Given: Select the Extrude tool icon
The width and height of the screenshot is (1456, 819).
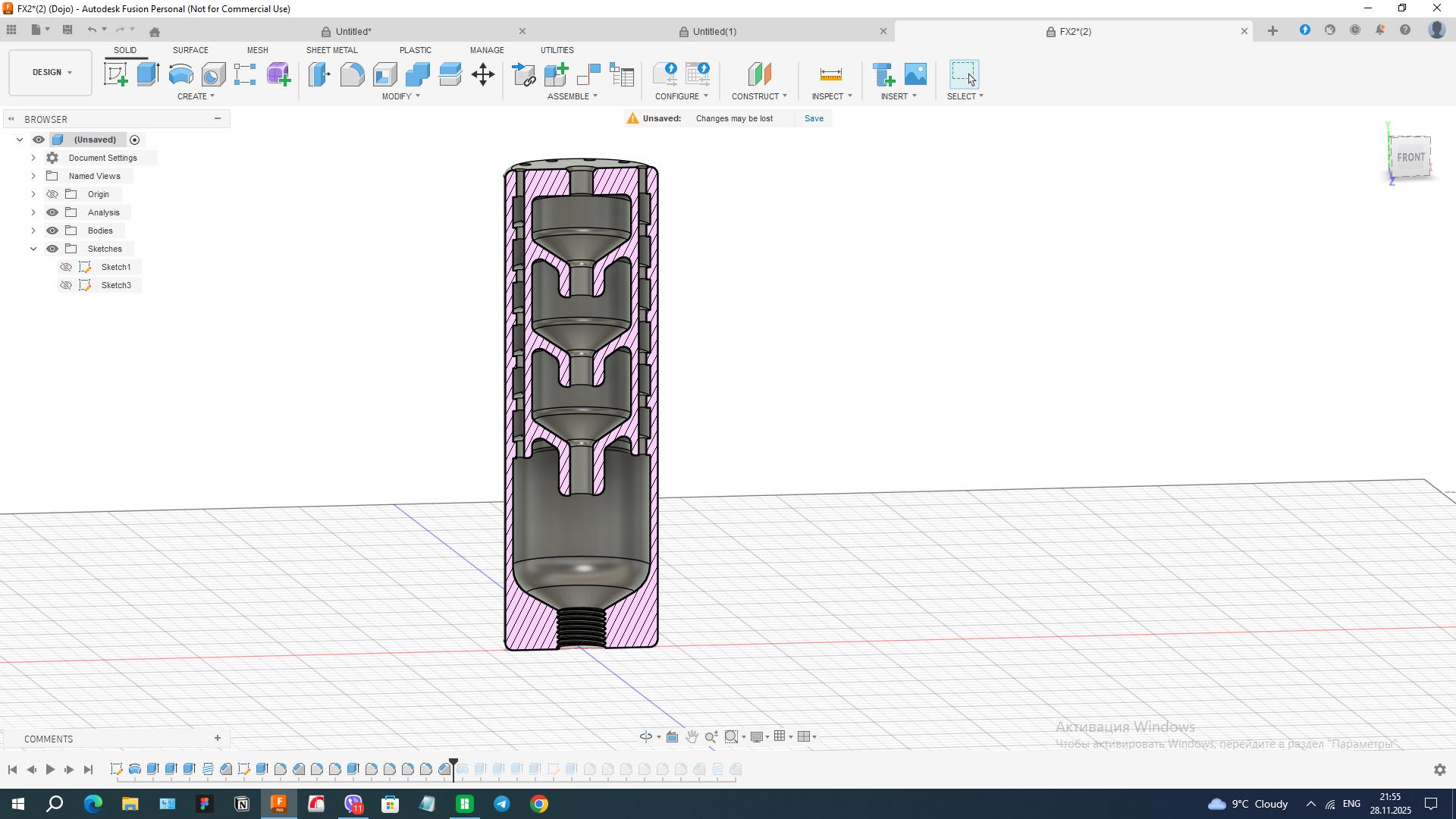Looking at the screenshot, I should pyautogui.click(x=148, y=74).
